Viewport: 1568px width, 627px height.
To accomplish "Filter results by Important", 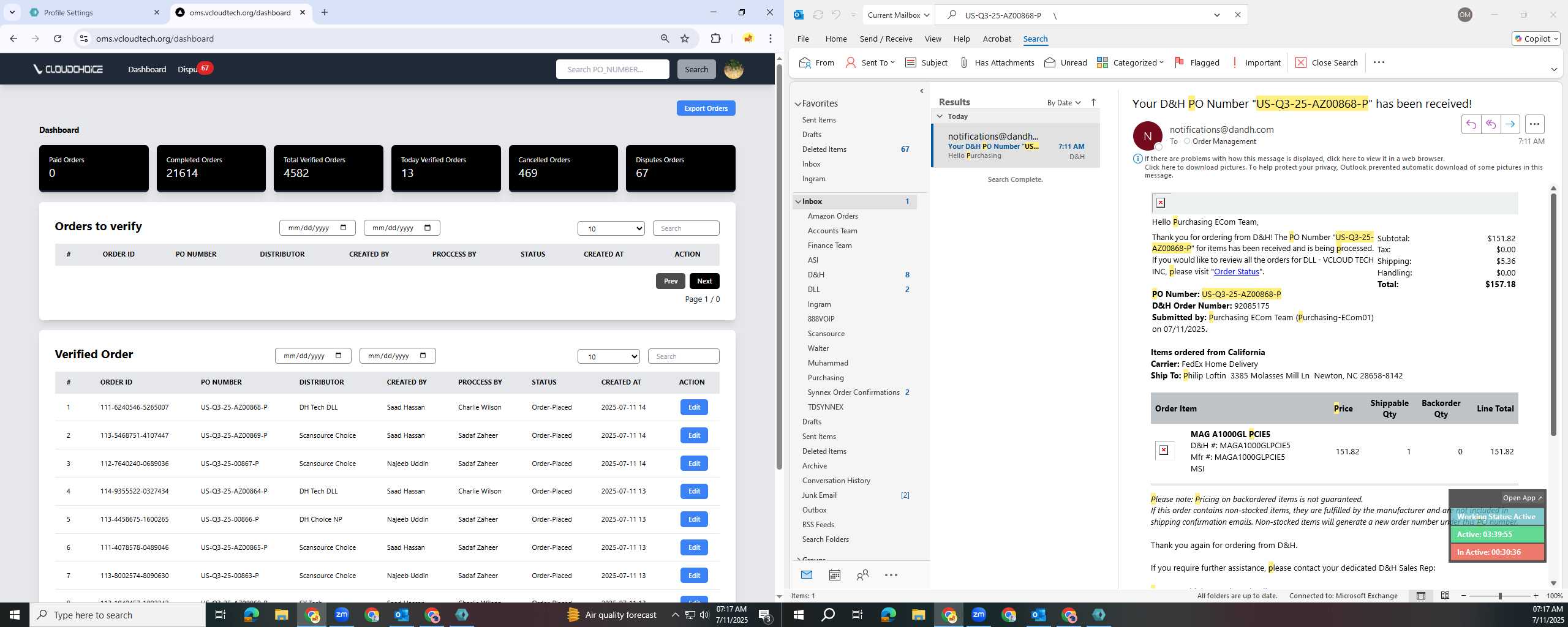I will 1255,62.
